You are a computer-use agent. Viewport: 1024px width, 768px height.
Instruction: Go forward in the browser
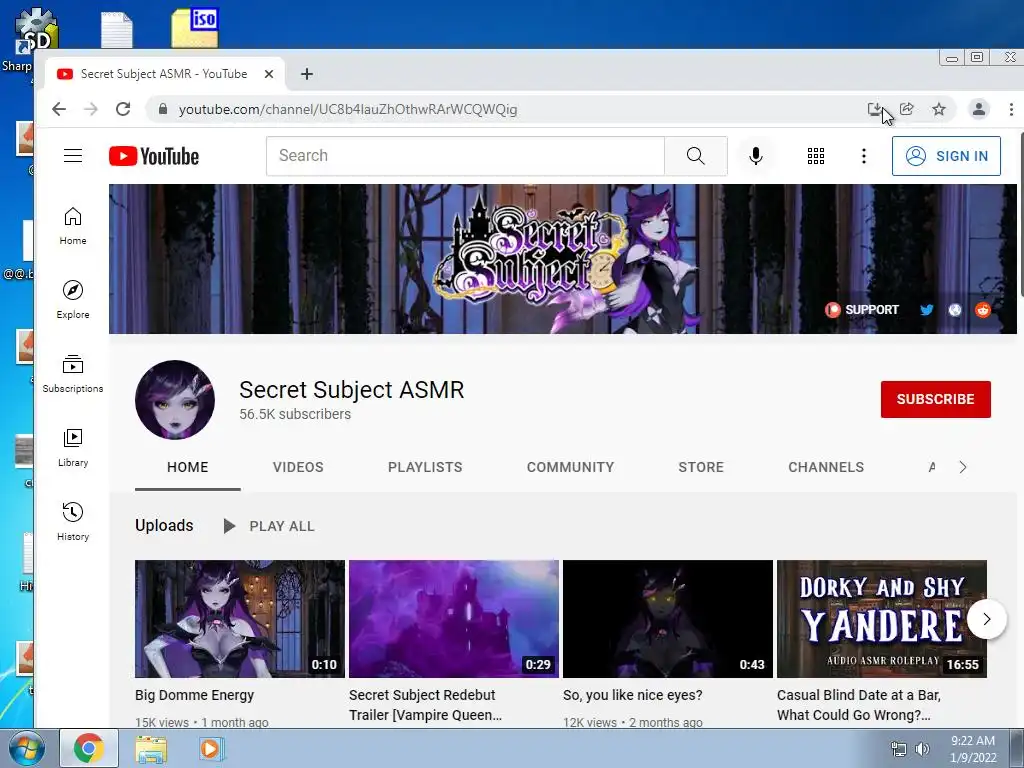point(91,109)
